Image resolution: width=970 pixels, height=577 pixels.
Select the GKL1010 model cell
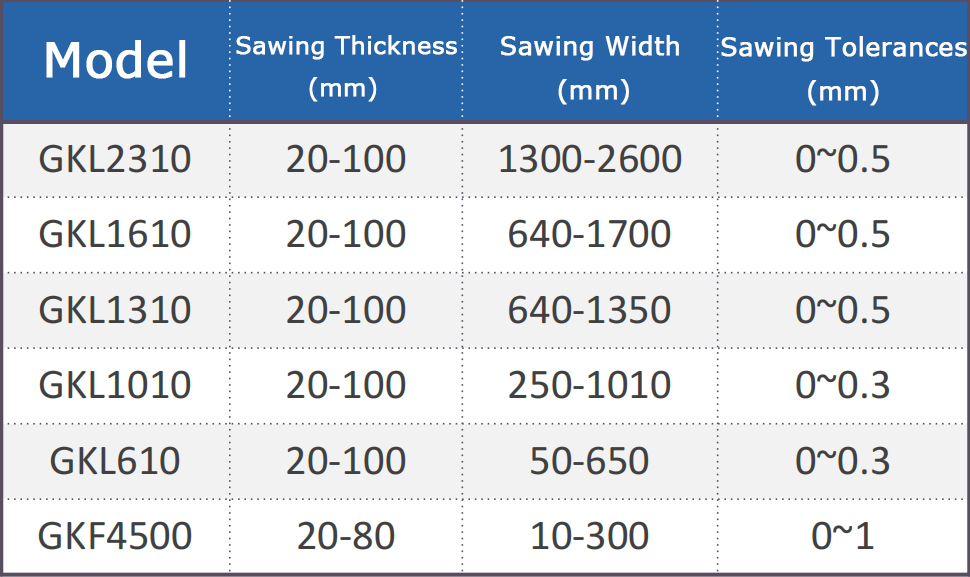(x=115, y=385)
